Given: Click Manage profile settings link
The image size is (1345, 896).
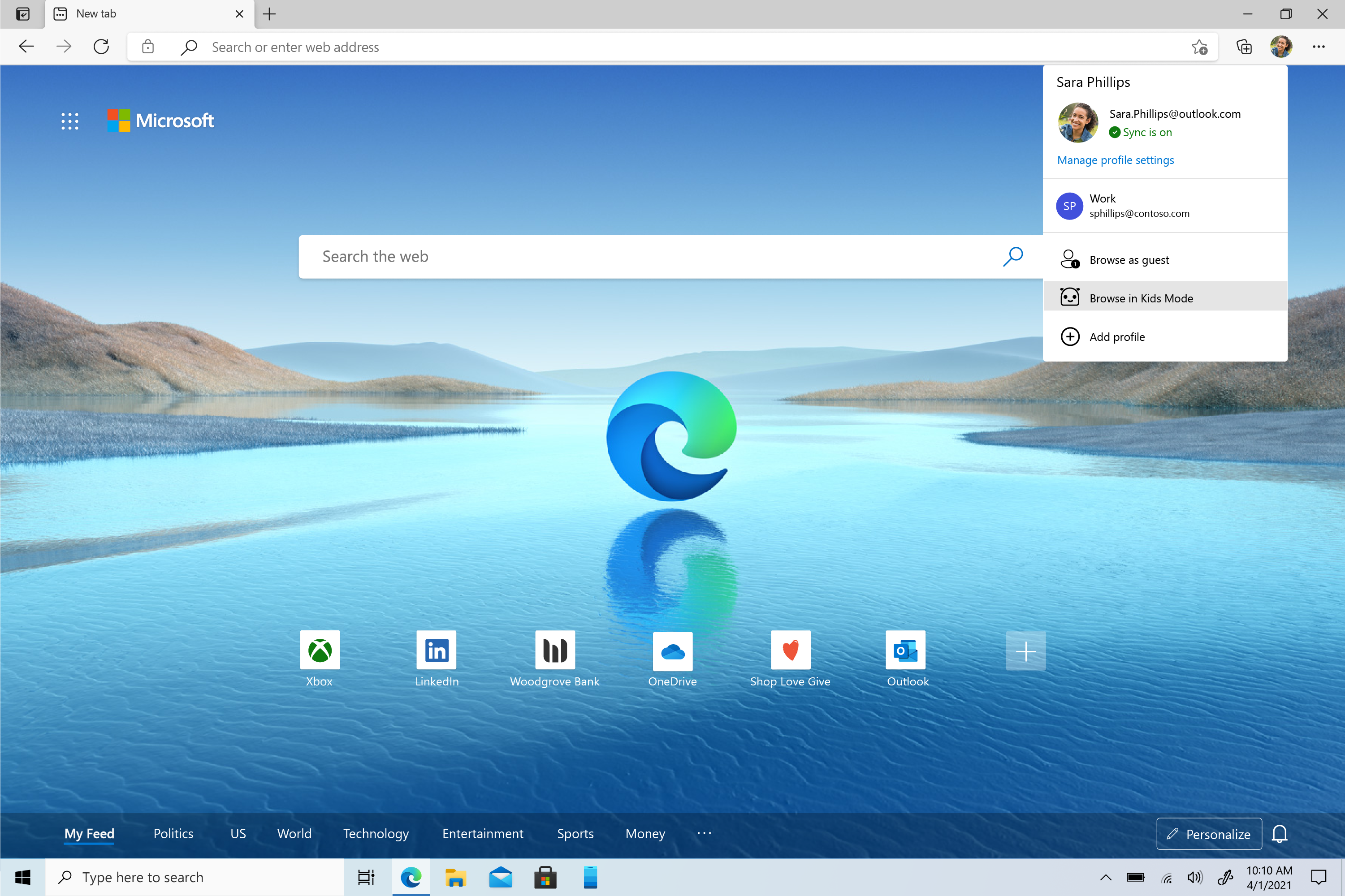Looking at the screenshot, I should coord(1115,159).
